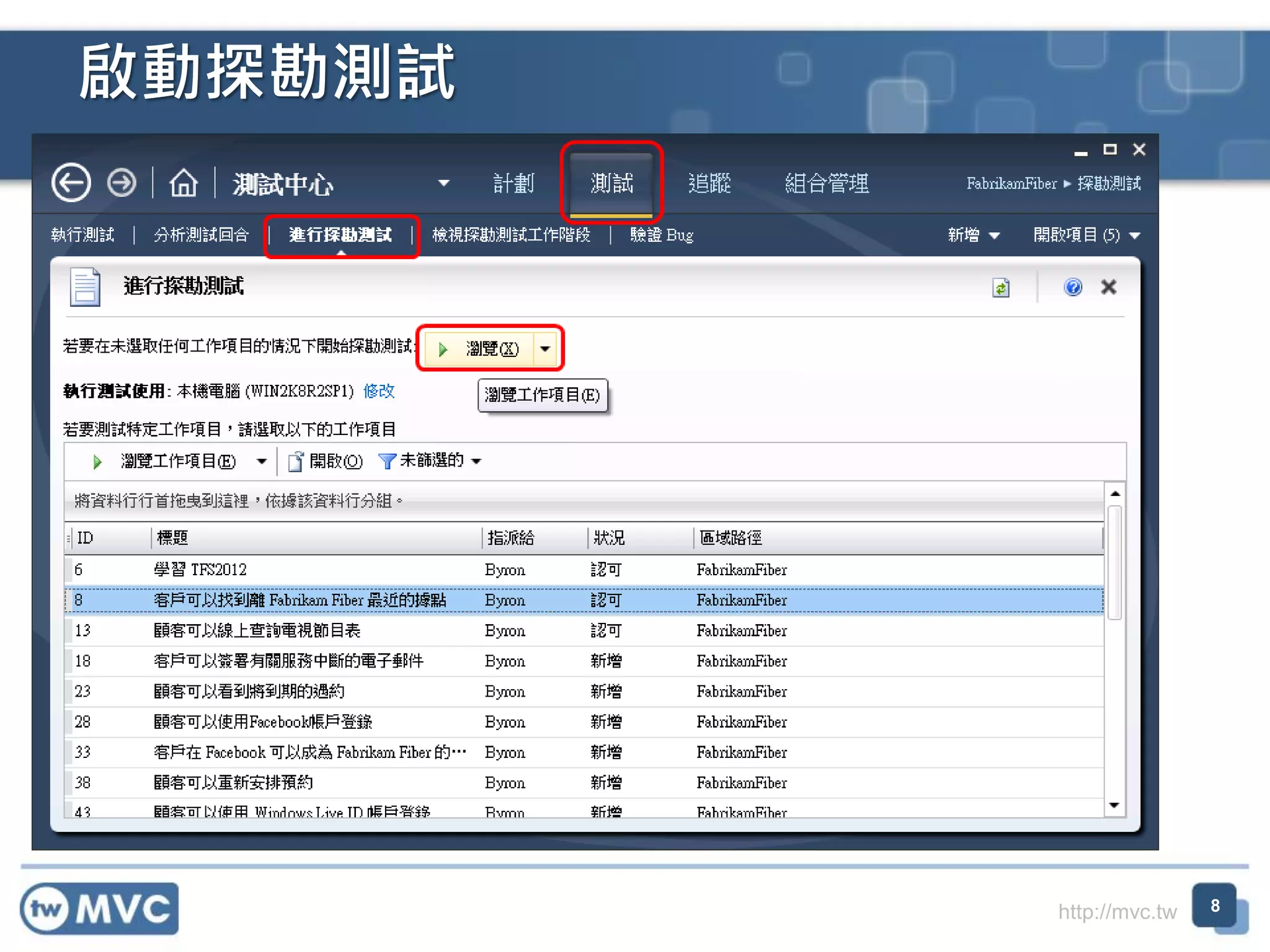Viewport: 1270px width, 952px height.
Task: Select row 顧客可以線上查詢電視節目表
Action: tap(584, 630)
